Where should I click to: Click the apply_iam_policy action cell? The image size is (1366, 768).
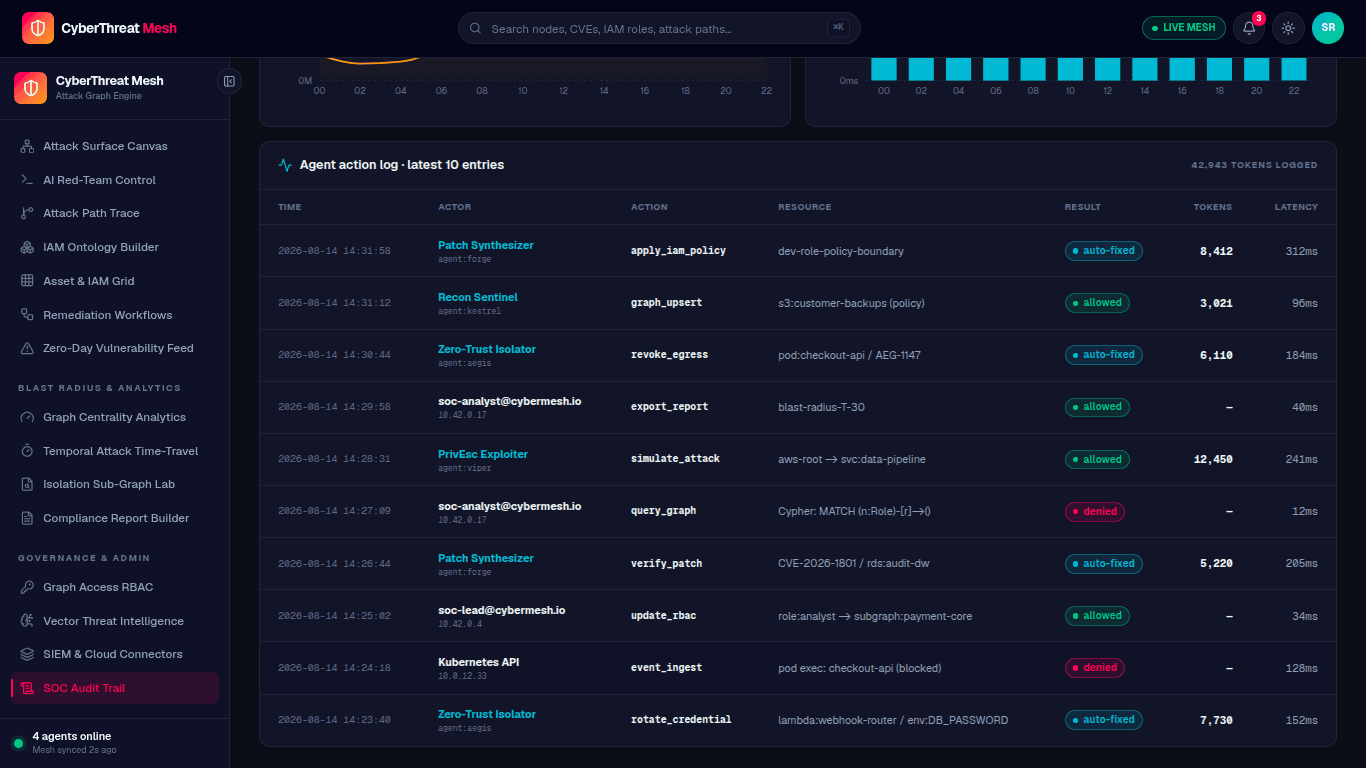click(678, 251)
